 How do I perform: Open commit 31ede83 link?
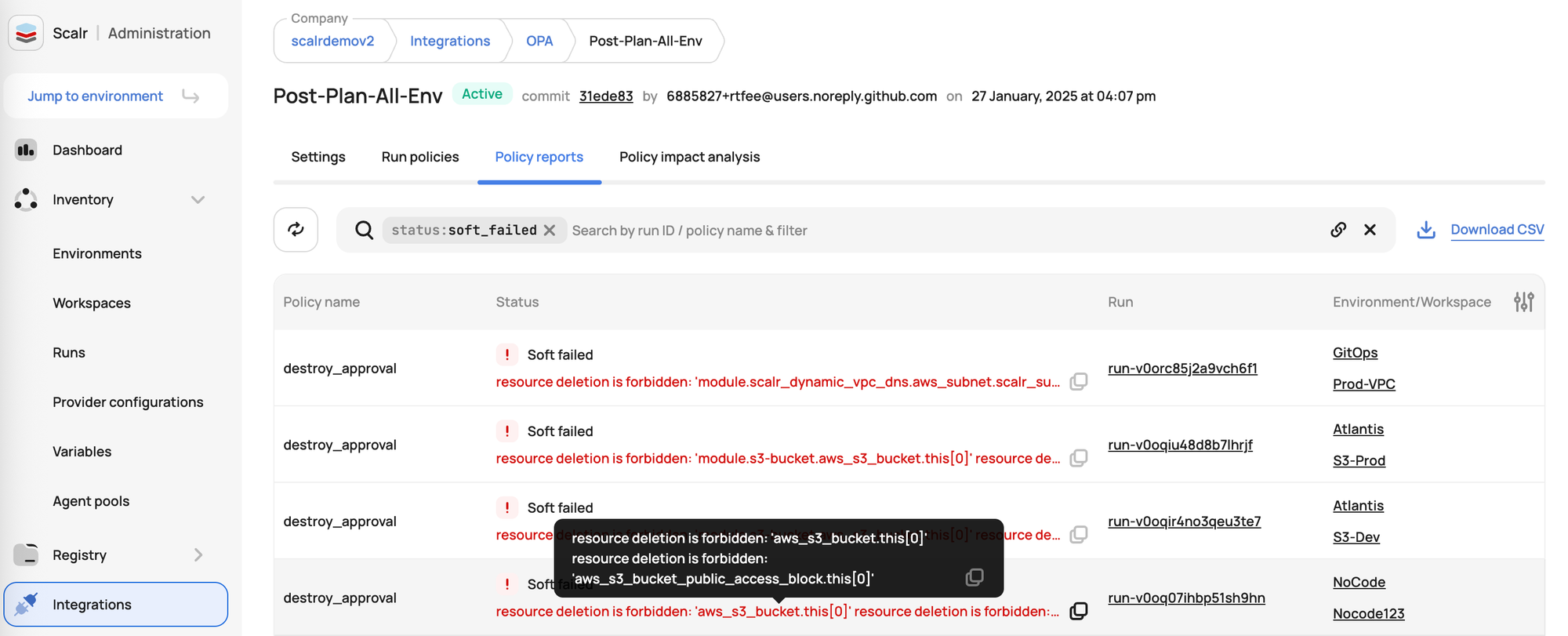(x=606, y=96)
